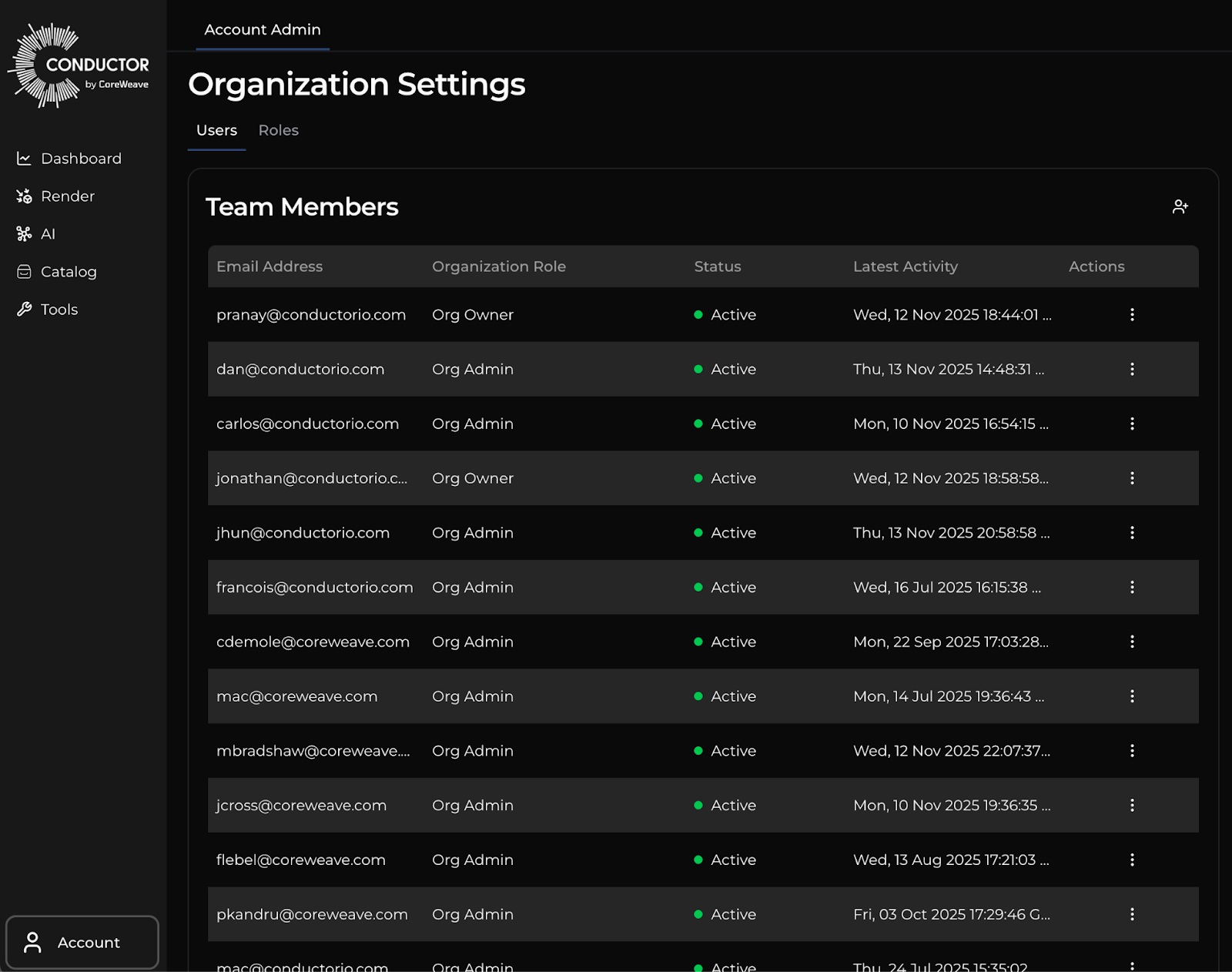Open actions menu for pranay@conductorio.com
Screen dimensions: 1232x972
1132,314
